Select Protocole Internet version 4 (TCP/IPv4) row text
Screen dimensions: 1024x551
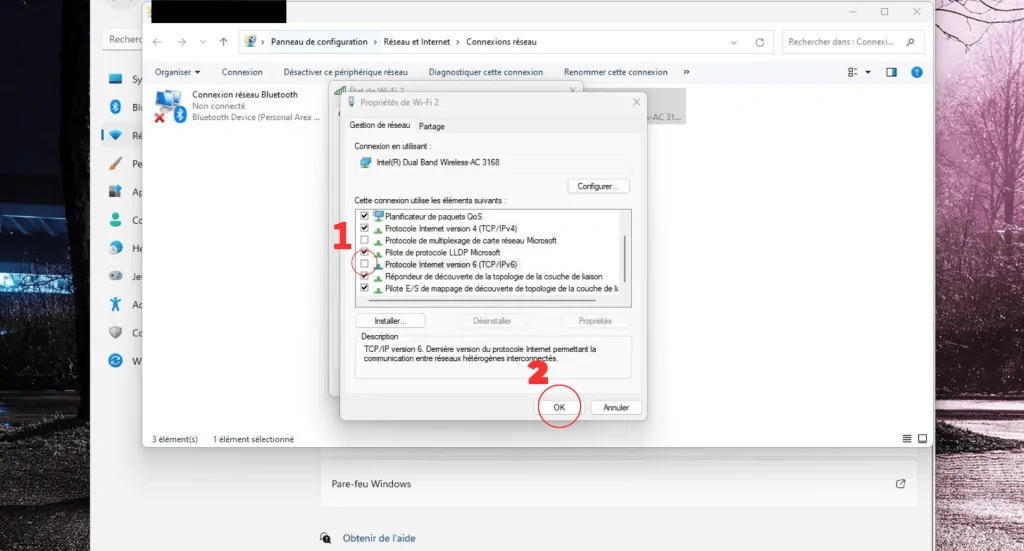(x=451, y=228)
